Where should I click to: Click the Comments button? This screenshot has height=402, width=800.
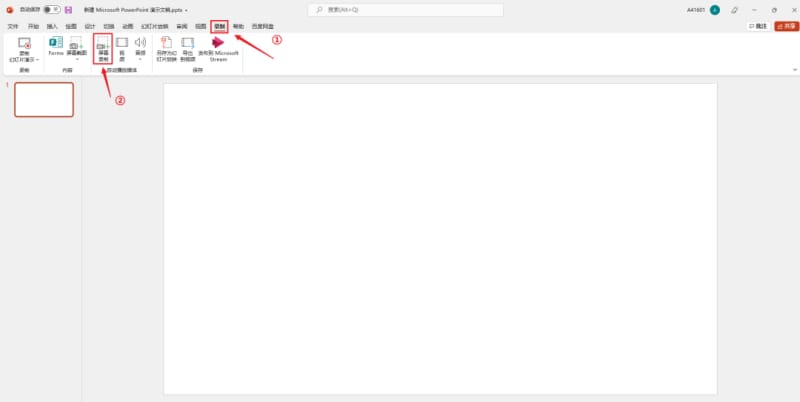(x=758, y=26)
